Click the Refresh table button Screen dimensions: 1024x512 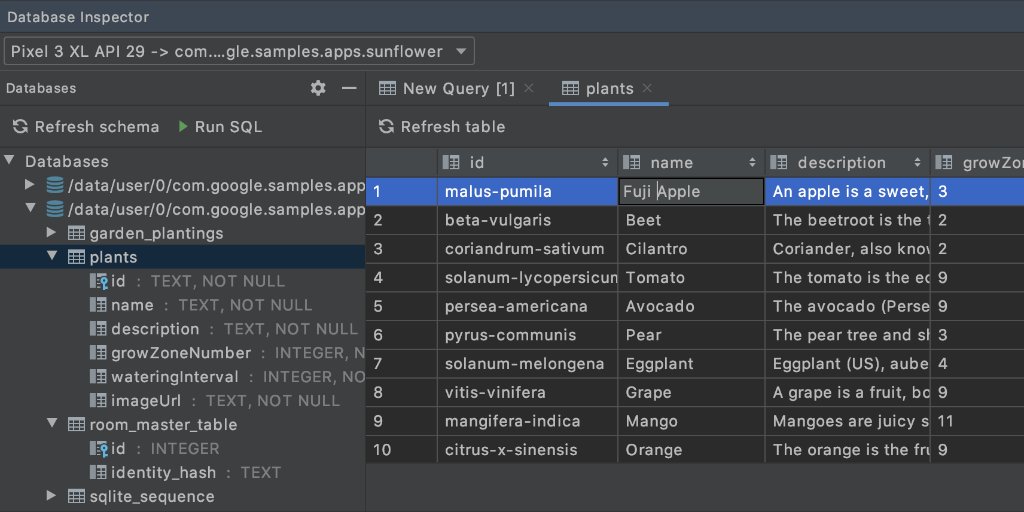click(442, 127)
